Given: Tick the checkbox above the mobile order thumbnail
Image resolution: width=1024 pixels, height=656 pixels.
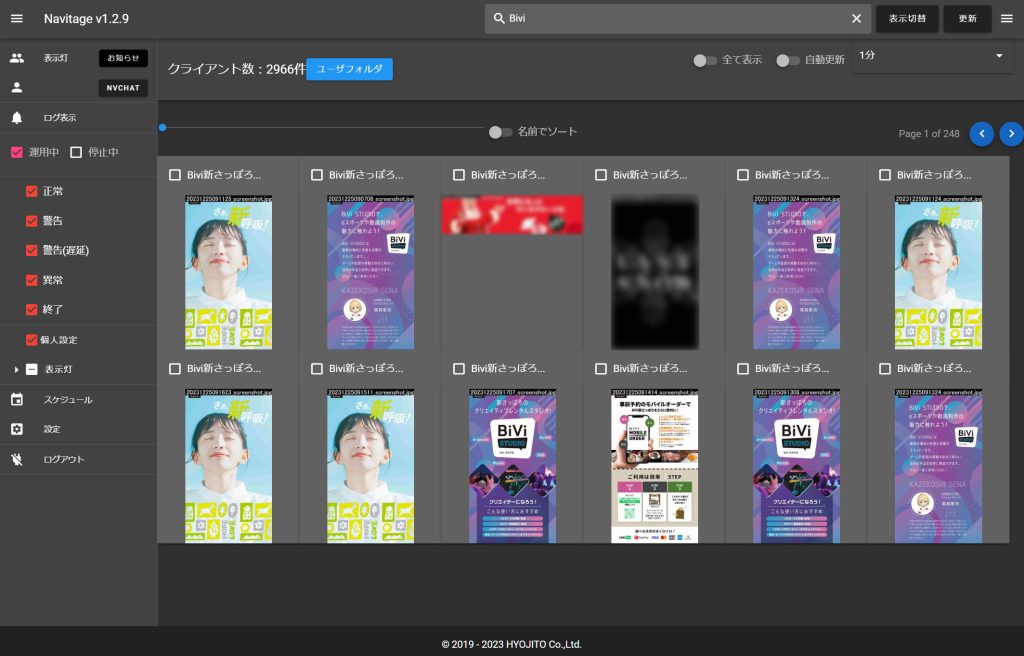Looking at the screenshot, I should [x=601, y=369].
